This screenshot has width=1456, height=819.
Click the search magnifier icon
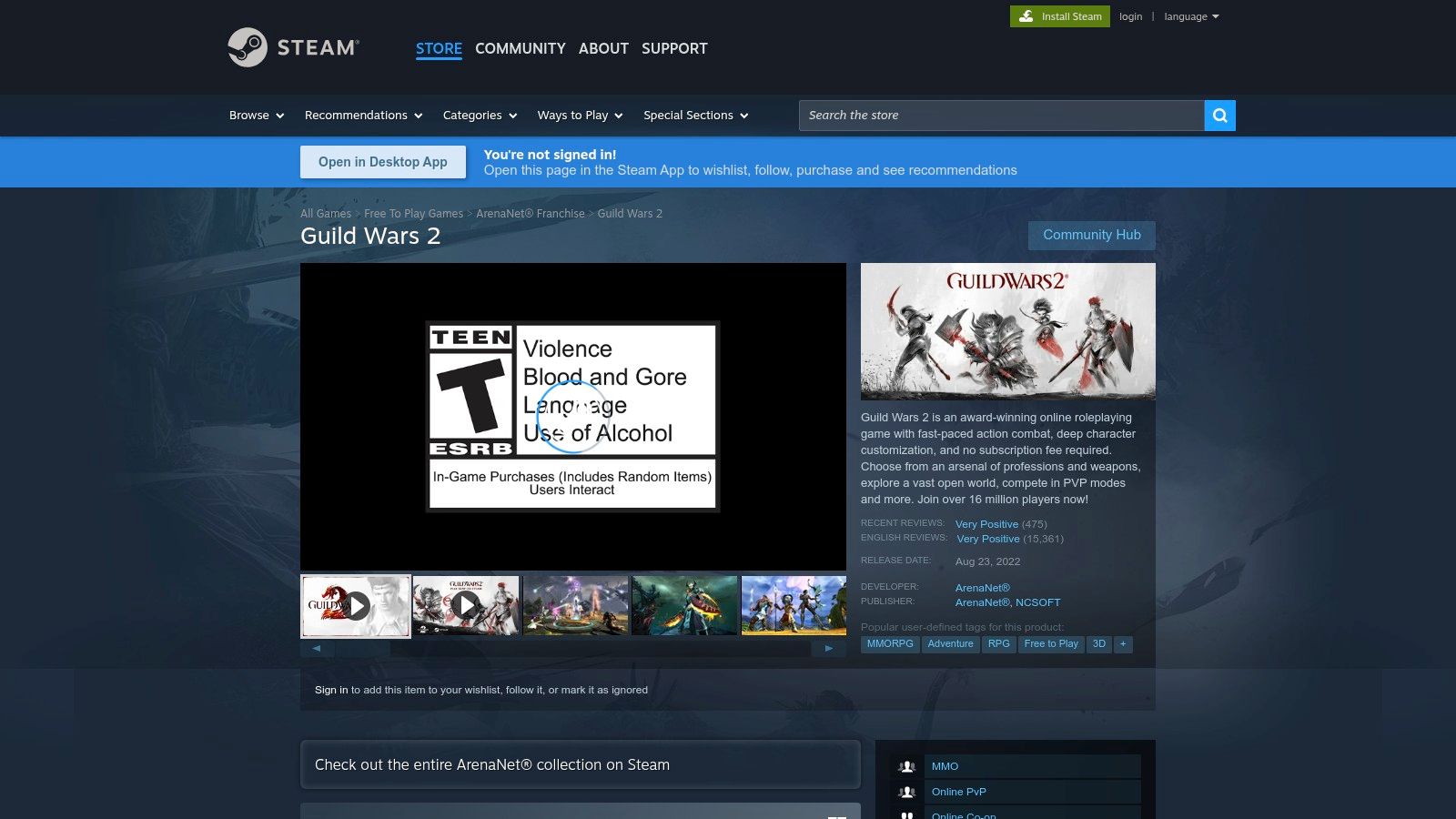(x=1219, y=116)
